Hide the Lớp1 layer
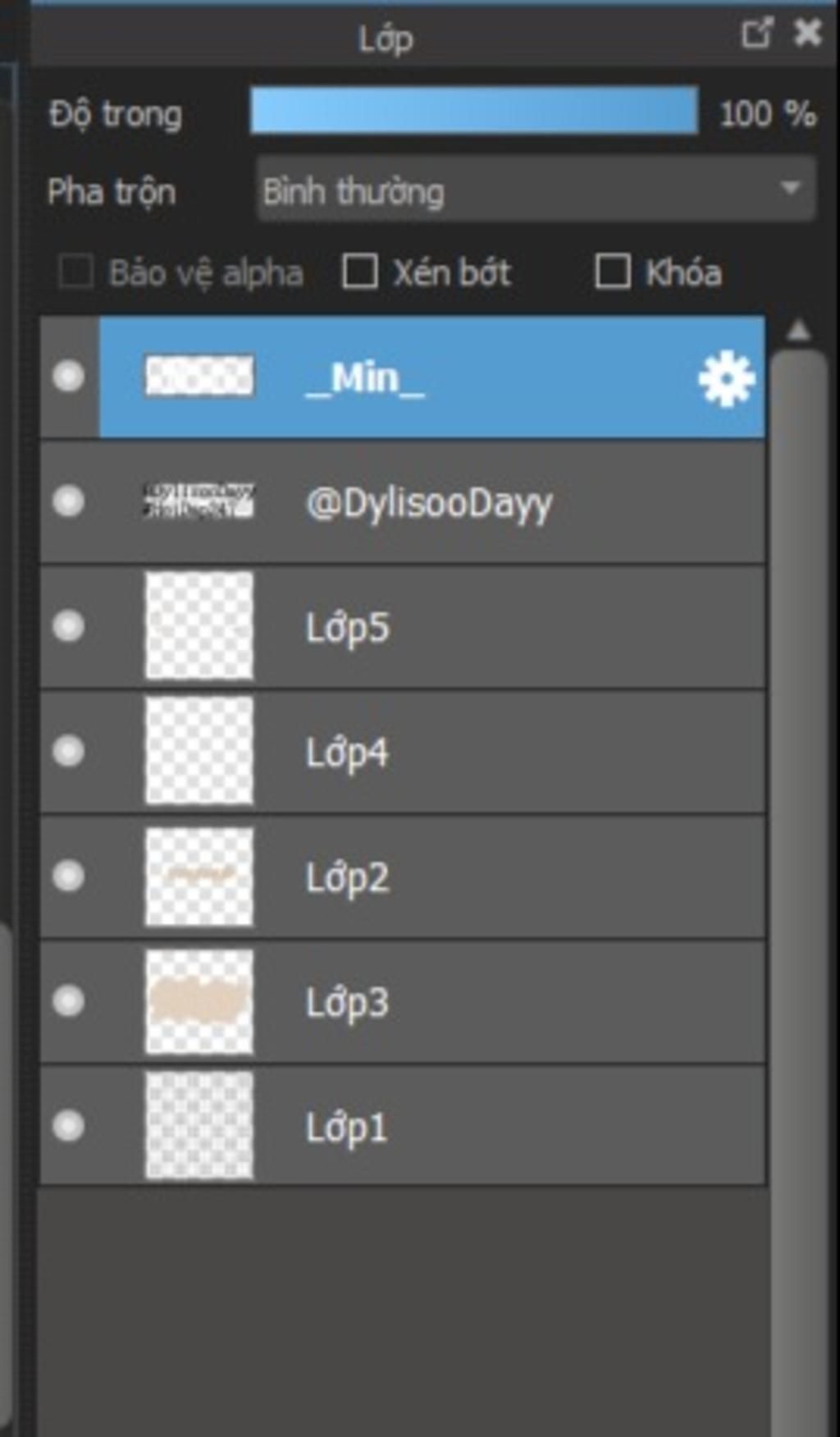This screenshot has height=1437, width=840. pos(68,1125)
